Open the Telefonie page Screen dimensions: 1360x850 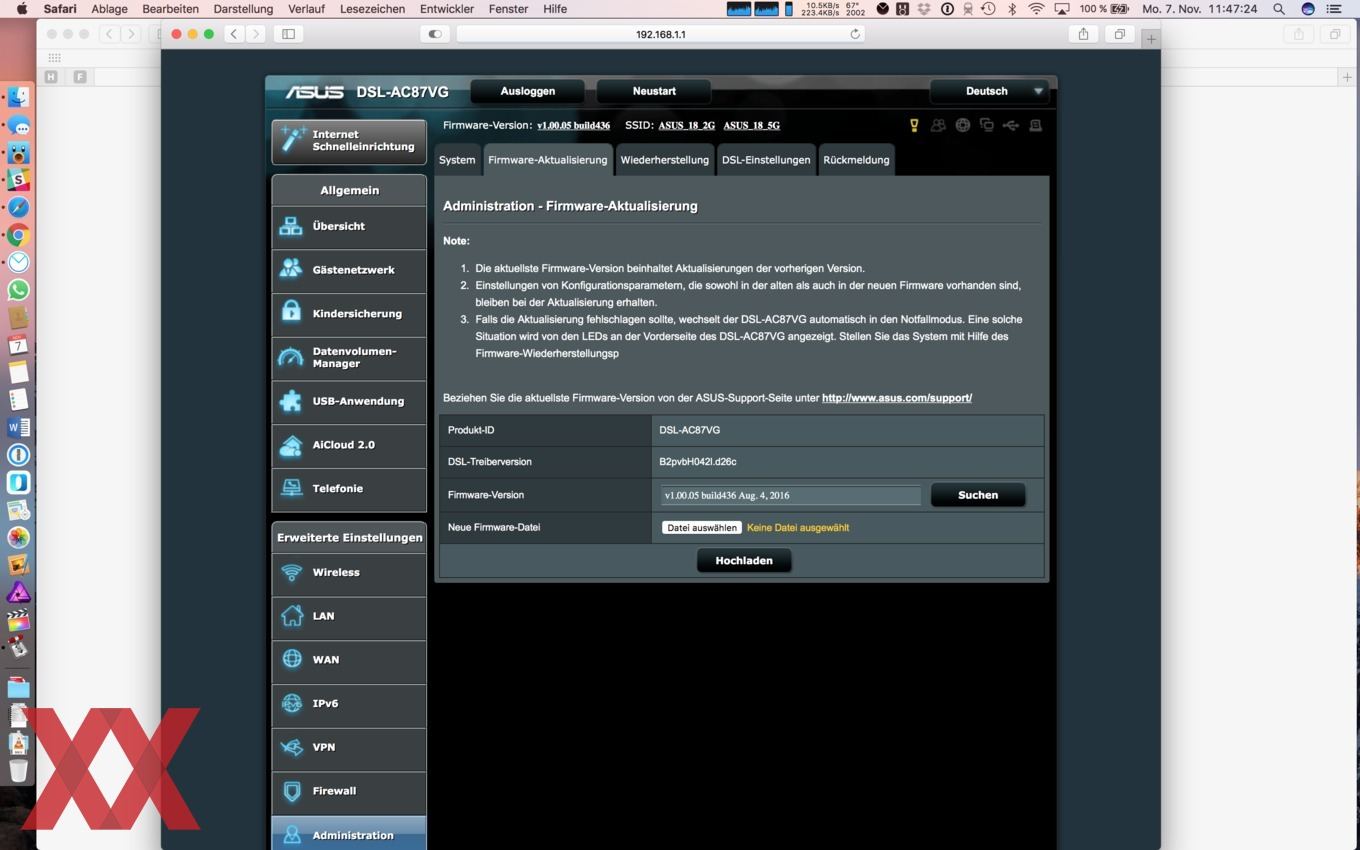(x=349, y=489)
